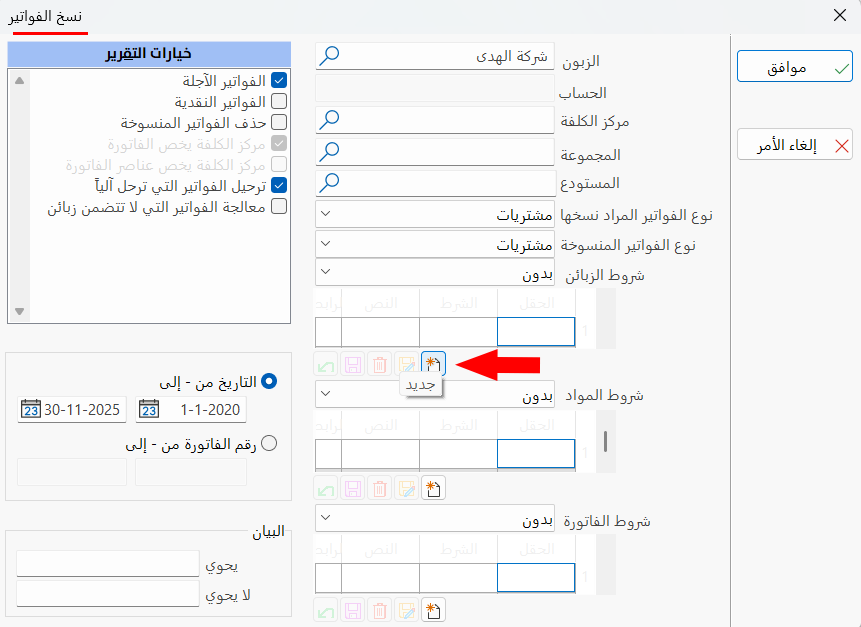
Task: Enable the الفواتير النقدية checkbox
Action: pyautogui.click(x=280, y=101)
